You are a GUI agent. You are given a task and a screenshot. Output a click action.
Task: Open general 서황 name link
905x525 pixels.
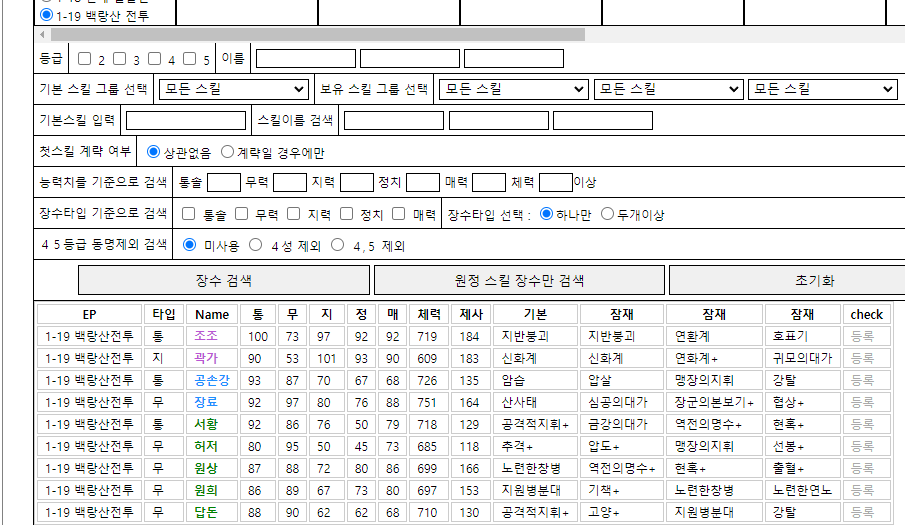click(x=206, y=424)
